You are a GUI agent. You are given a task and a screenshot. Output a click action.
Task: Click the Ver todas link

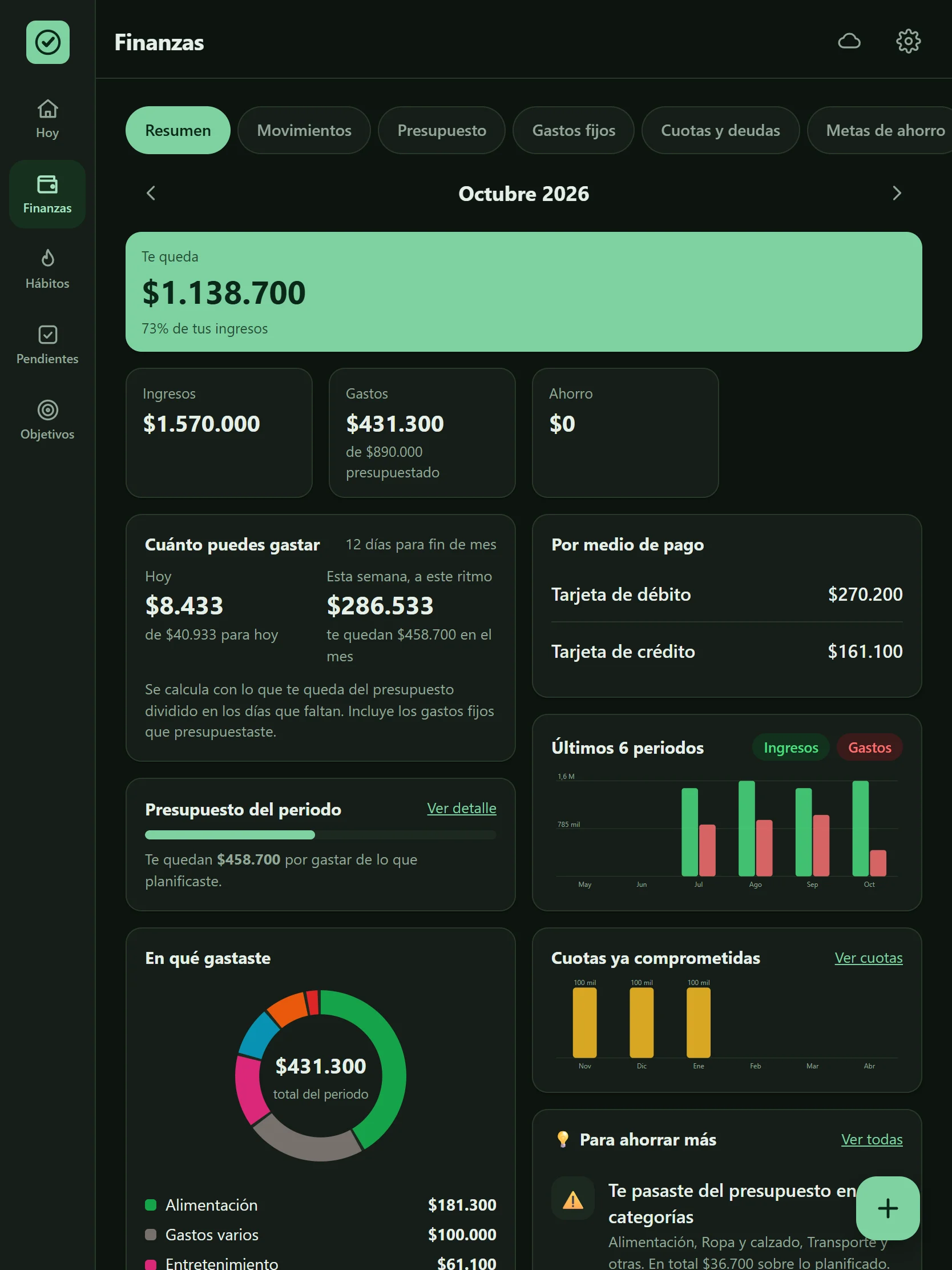tap(872, 1139)
